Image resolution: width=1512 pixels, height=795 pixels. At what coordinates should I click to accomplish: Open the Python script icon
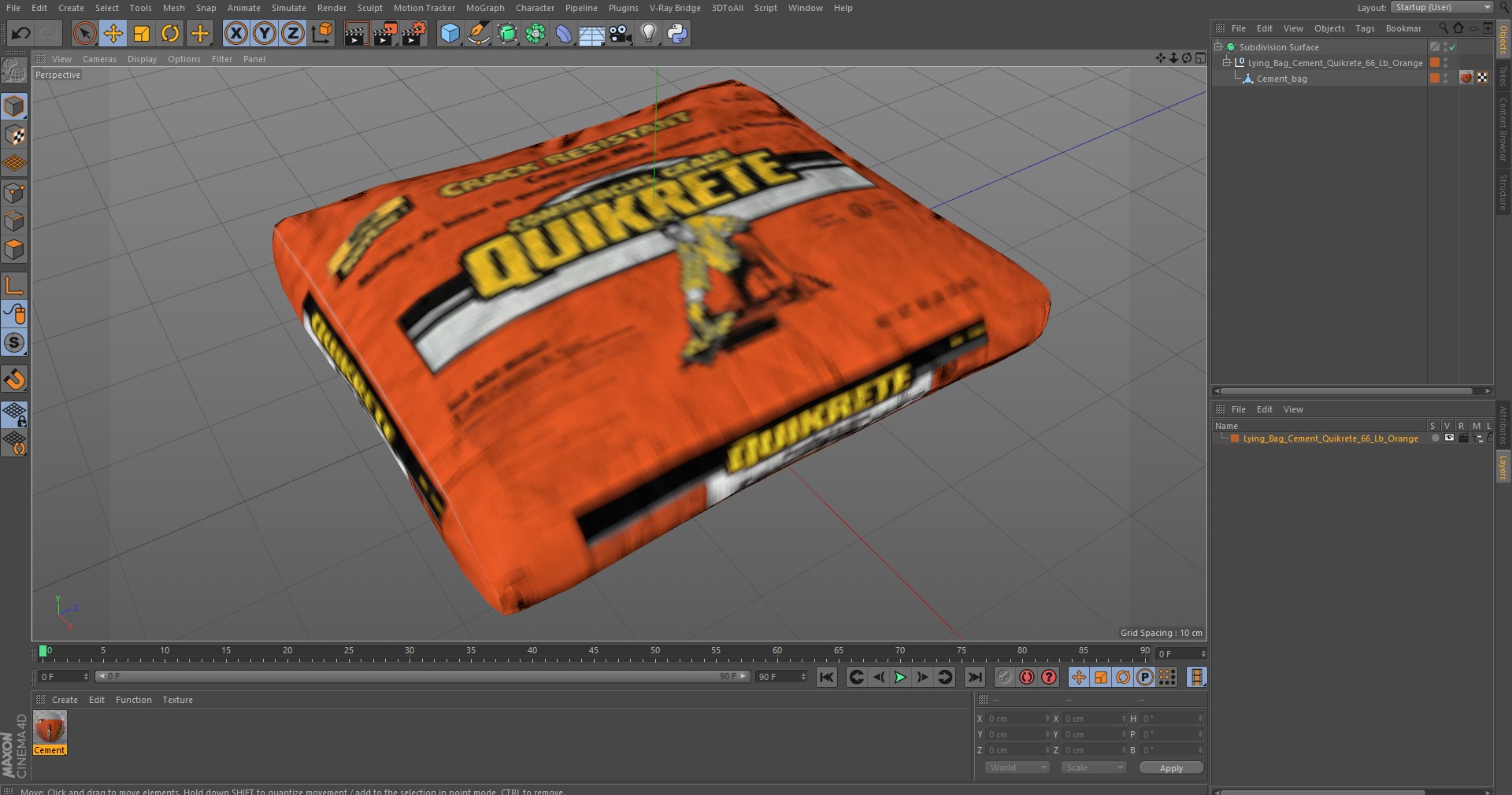pyautogui.click(x=677, y=33)
